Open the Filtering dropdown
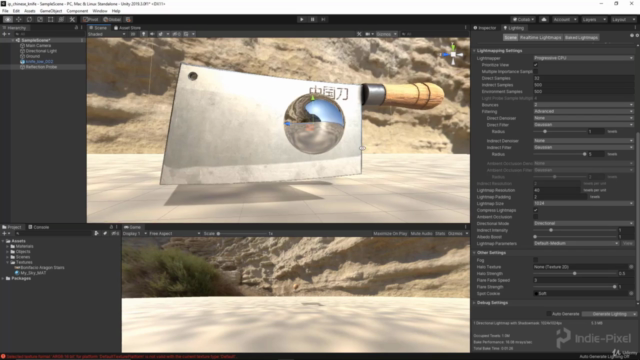 584,111
